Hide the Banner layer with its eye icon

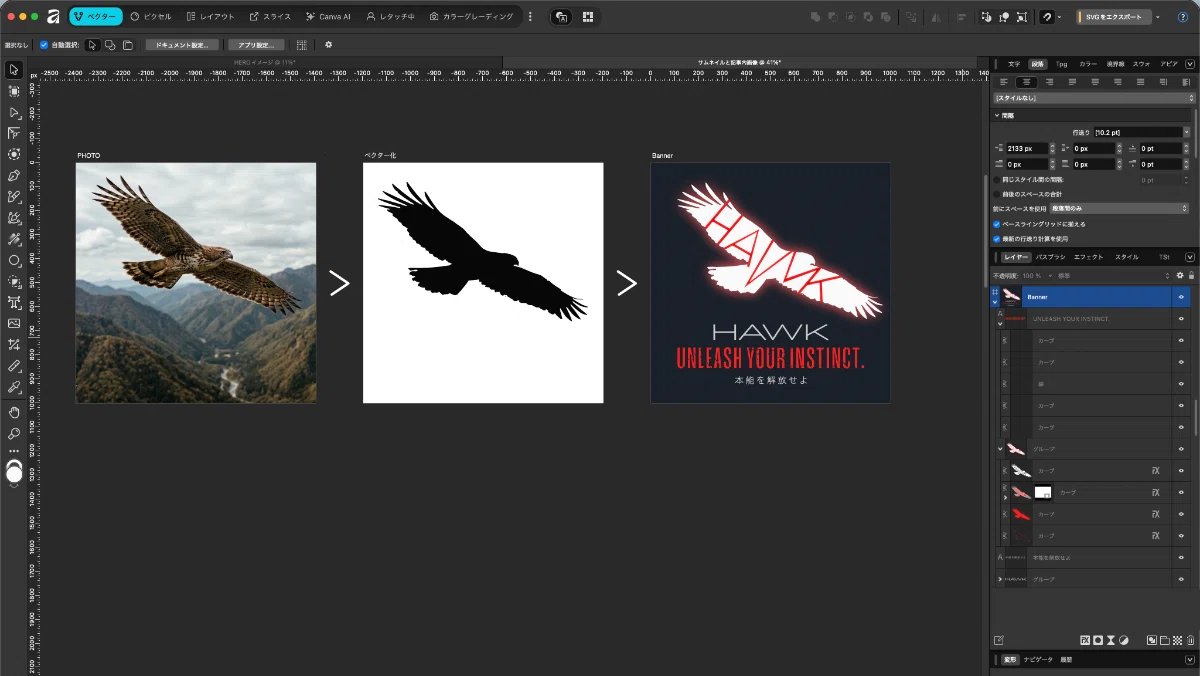[1181, 297]
